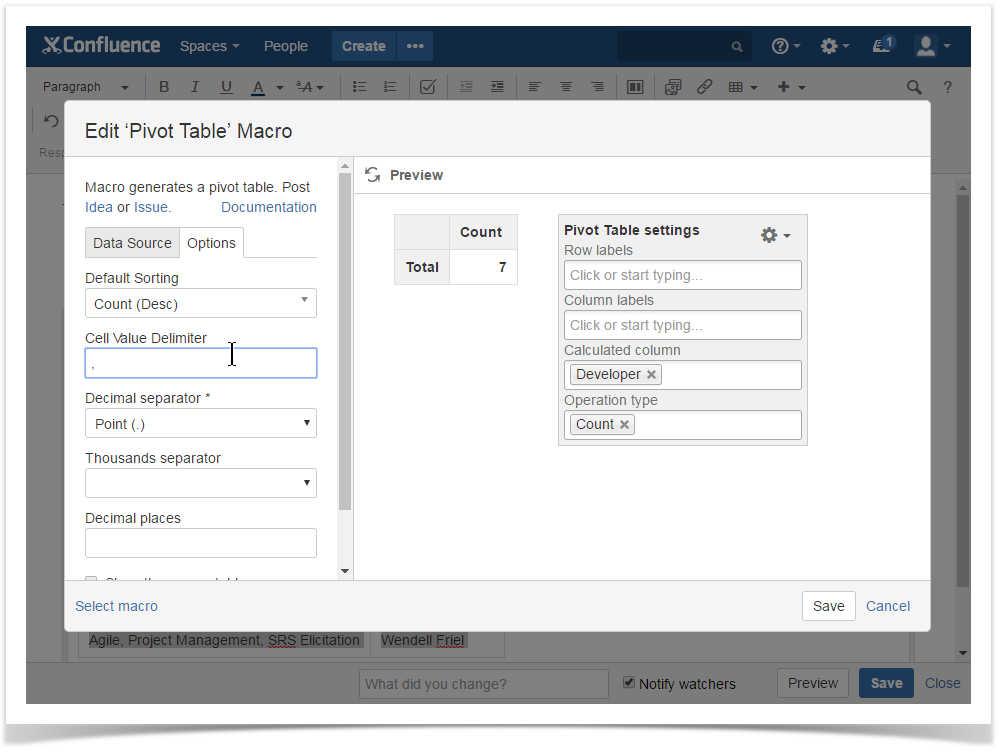Viewport: 1005px width, 753px height.
Task: Open the Pivot Table settings gear menu
Action: pyautogui.click(x=775, y=235)
